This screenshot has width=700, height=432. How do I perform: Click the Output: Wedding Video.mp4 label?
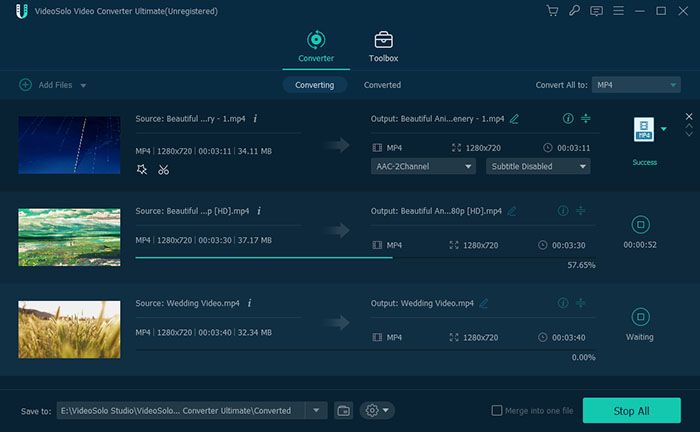click(422, 303)
